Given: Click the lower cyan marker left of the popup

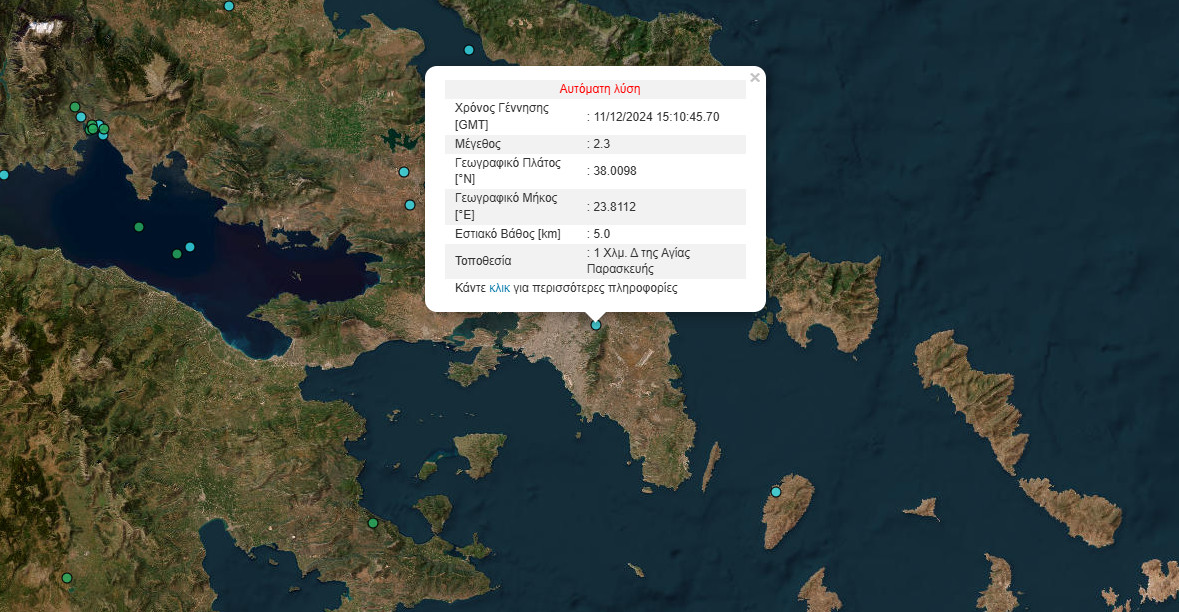Looking at the screenshot, I should (410, 205).
